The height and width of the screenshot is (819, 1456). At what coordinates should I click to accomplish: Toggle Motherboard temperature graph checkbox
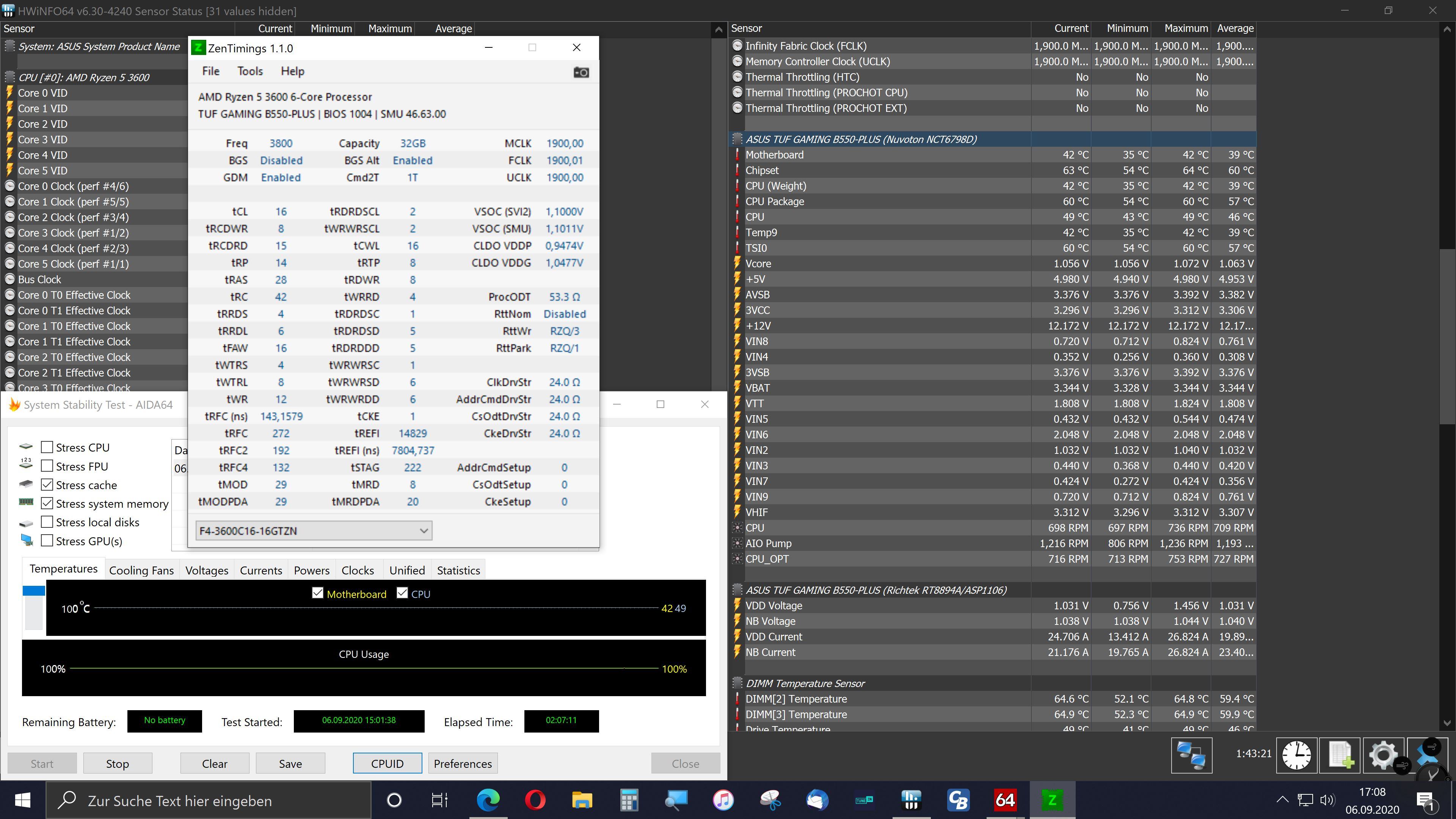pyautogui.click(x=318, y=593)
